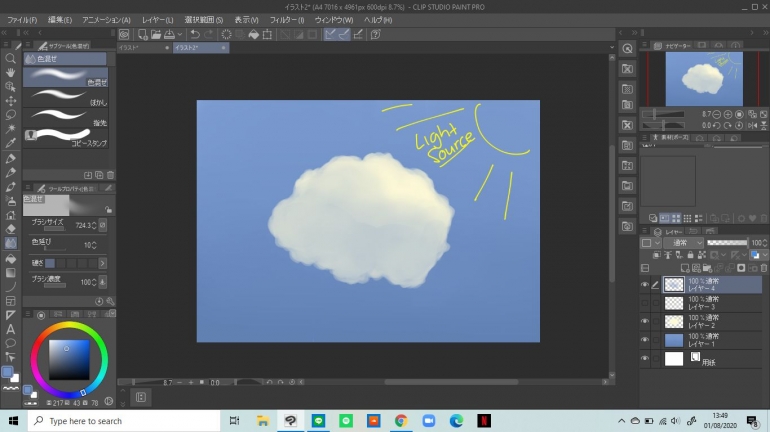
Task: Select the 指先 fingertip sub tool
Action: coord(65,117)
